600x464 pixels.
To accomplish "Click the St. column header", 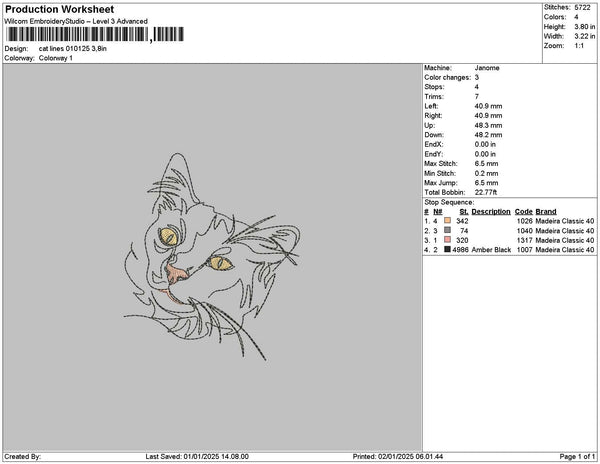I will 463,211.
